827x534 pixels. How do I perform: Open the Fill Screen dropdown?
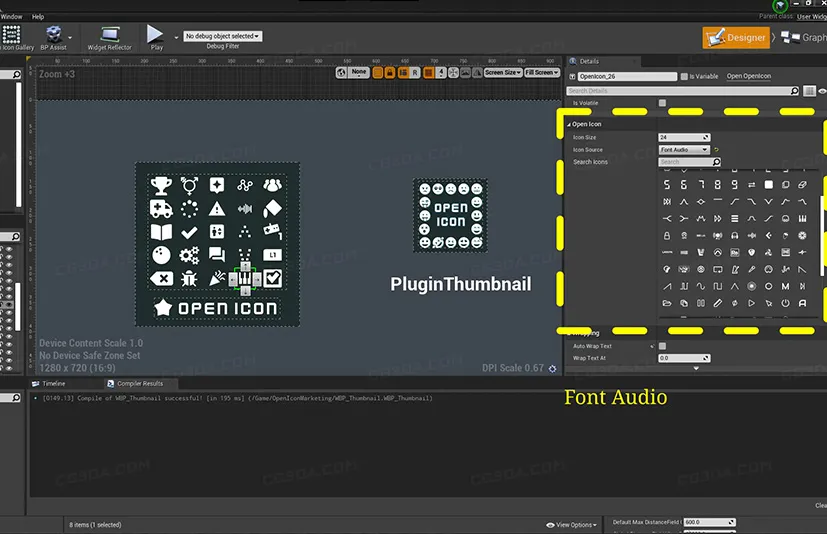[x=542, y=72]
